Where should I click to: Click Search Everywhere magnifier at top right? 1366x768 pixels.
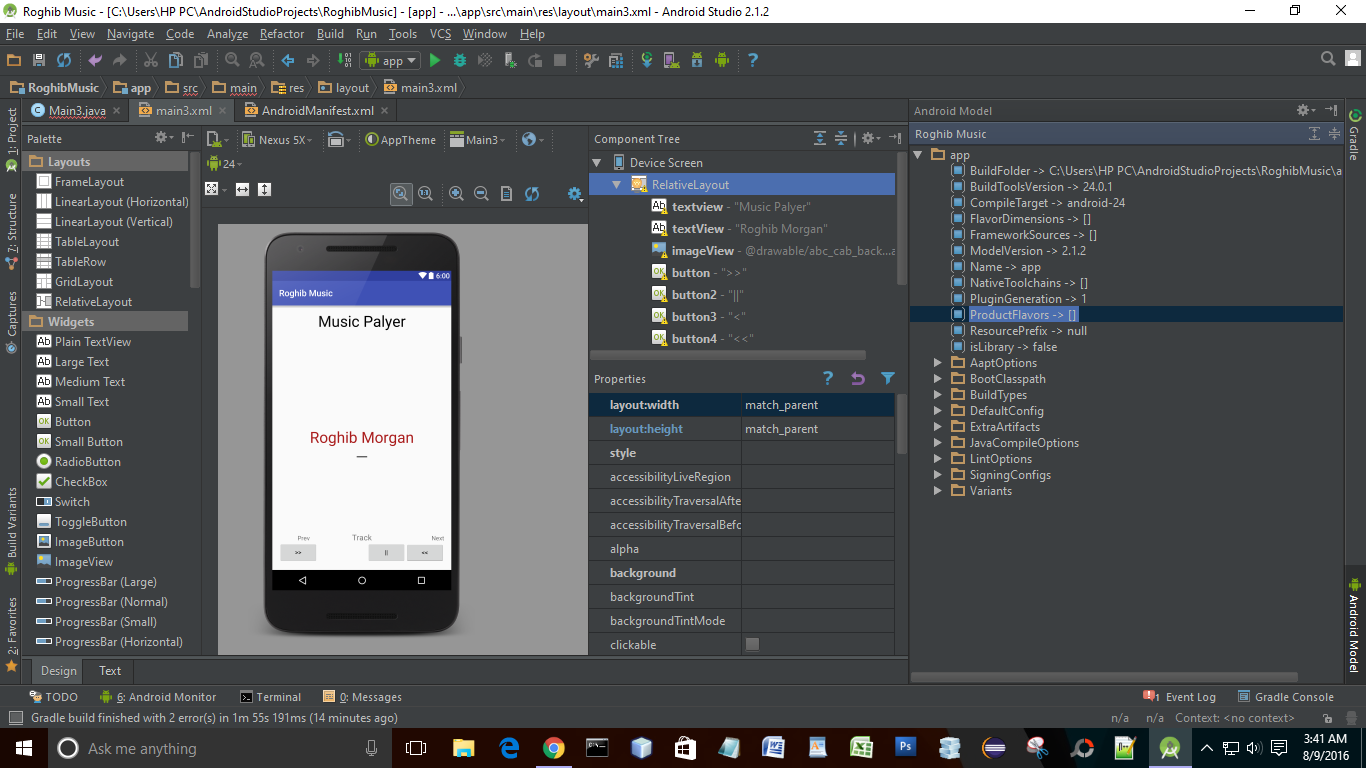click(1328, 59)
